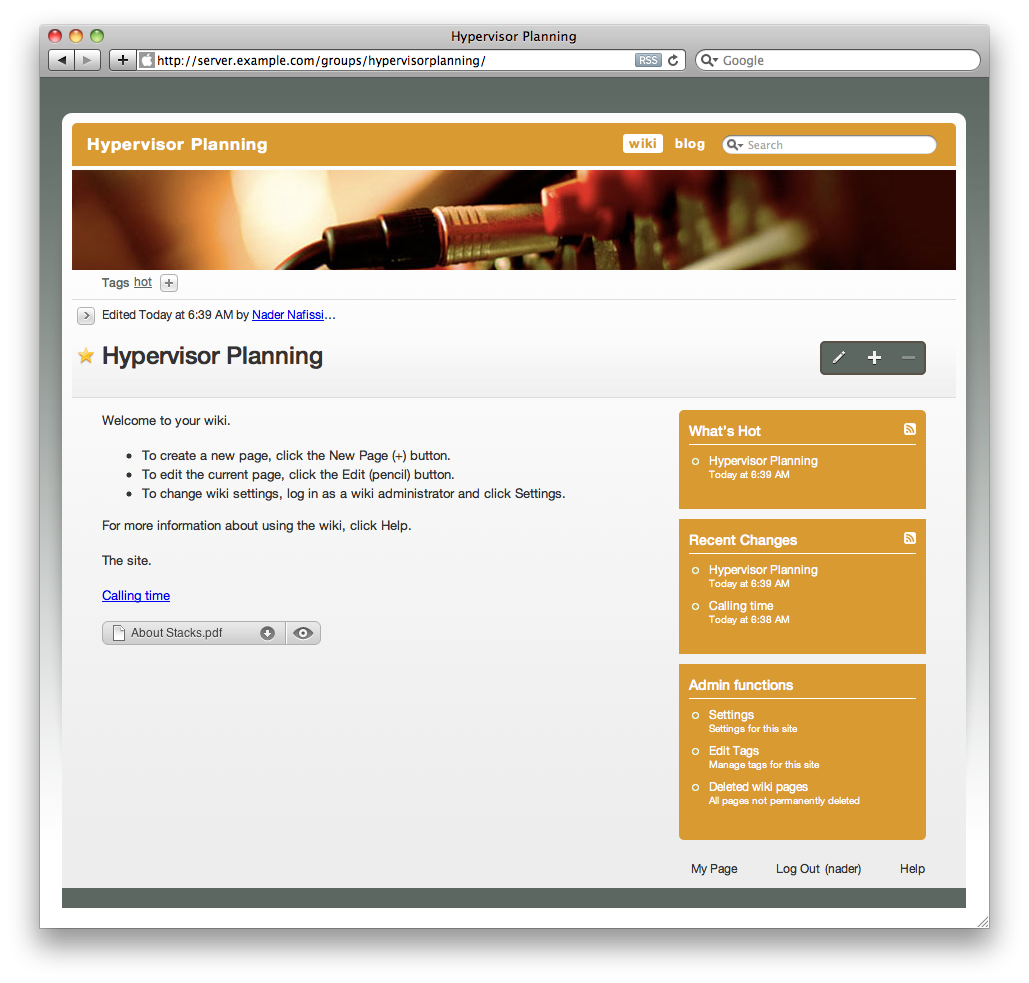Click the Admin functions panel heading
The image size is (1029, 983).
click(741, 685)
